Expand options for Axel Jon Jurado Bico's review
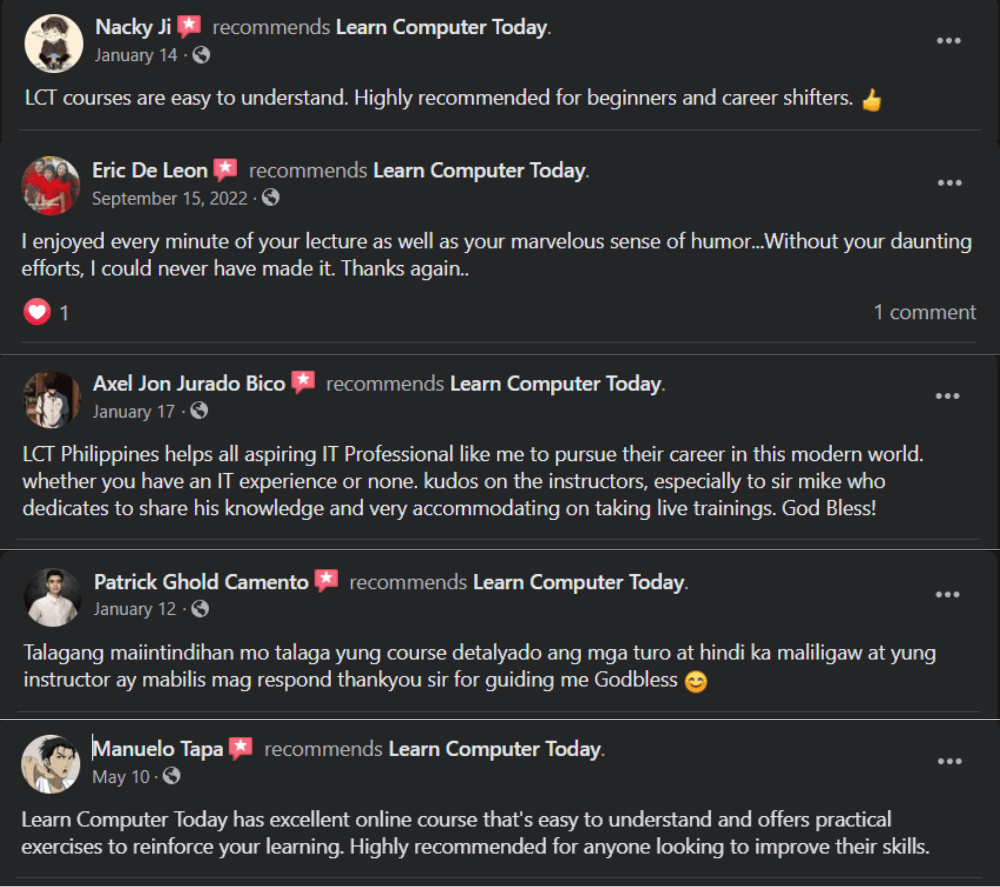This screenshot has height=887, width=1000. [x=948, y=396]
